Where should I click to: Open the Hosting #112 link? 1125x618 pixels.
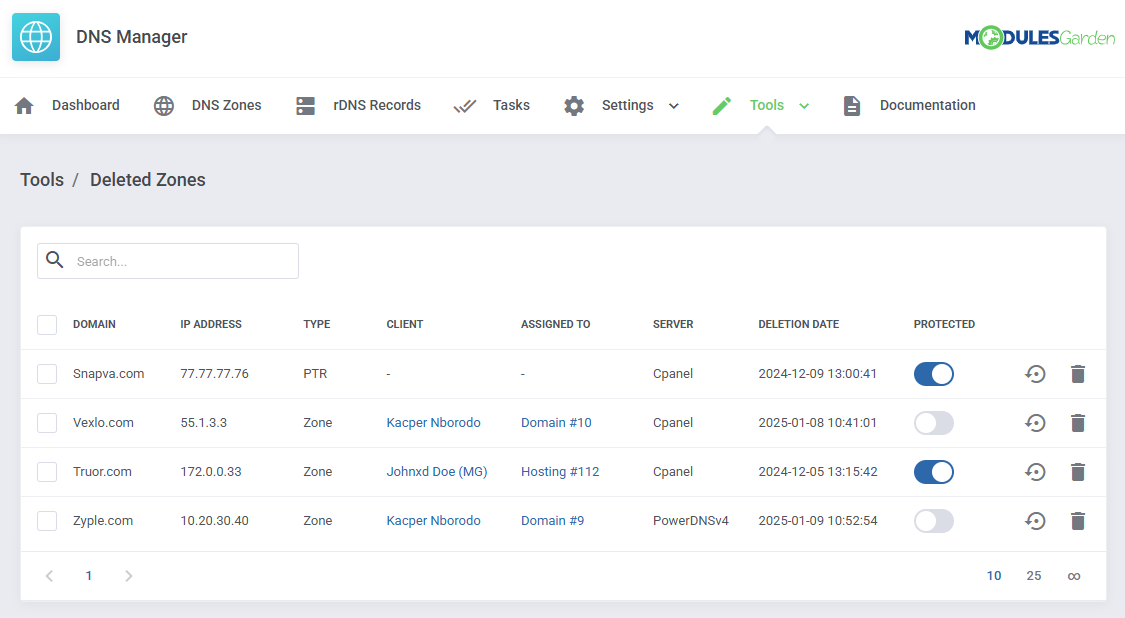(560, 472)
